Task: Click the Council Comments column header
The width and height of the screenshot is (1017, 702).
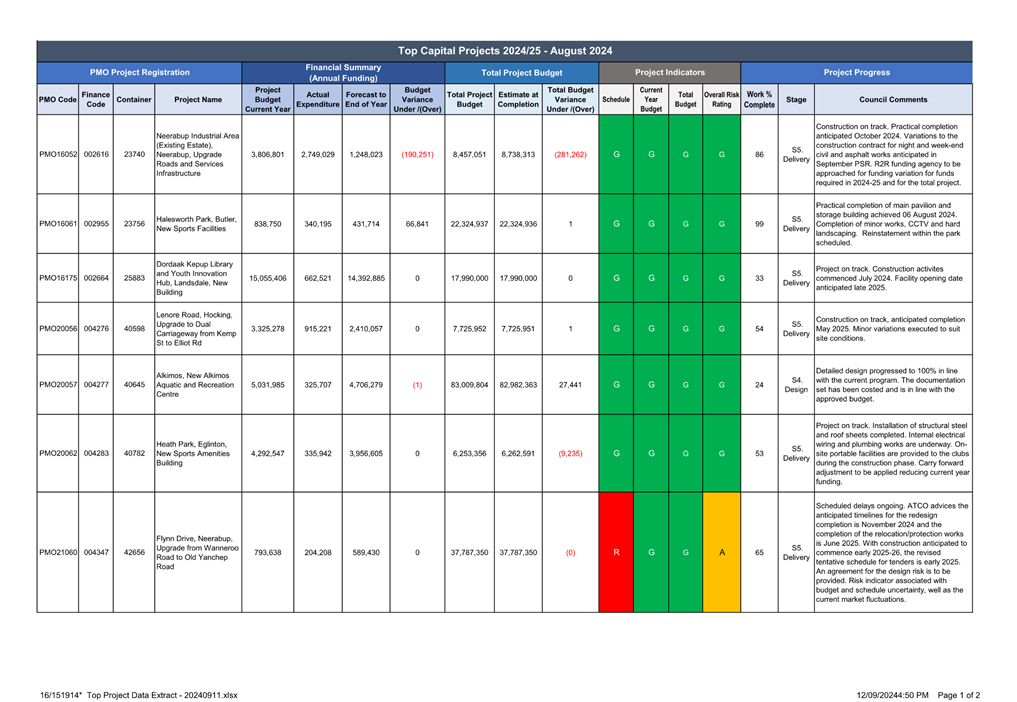Action: pos(893,99)
